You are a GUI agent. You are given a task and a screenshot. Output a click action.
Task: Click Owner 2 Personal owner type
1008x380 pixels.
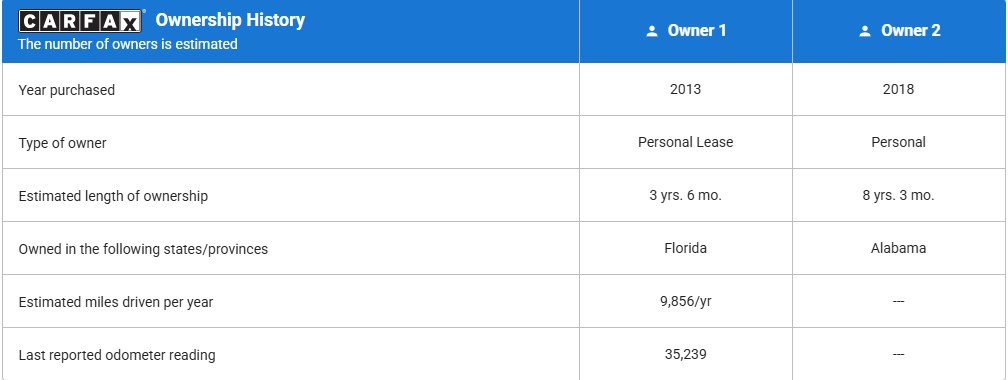point(898,142)
